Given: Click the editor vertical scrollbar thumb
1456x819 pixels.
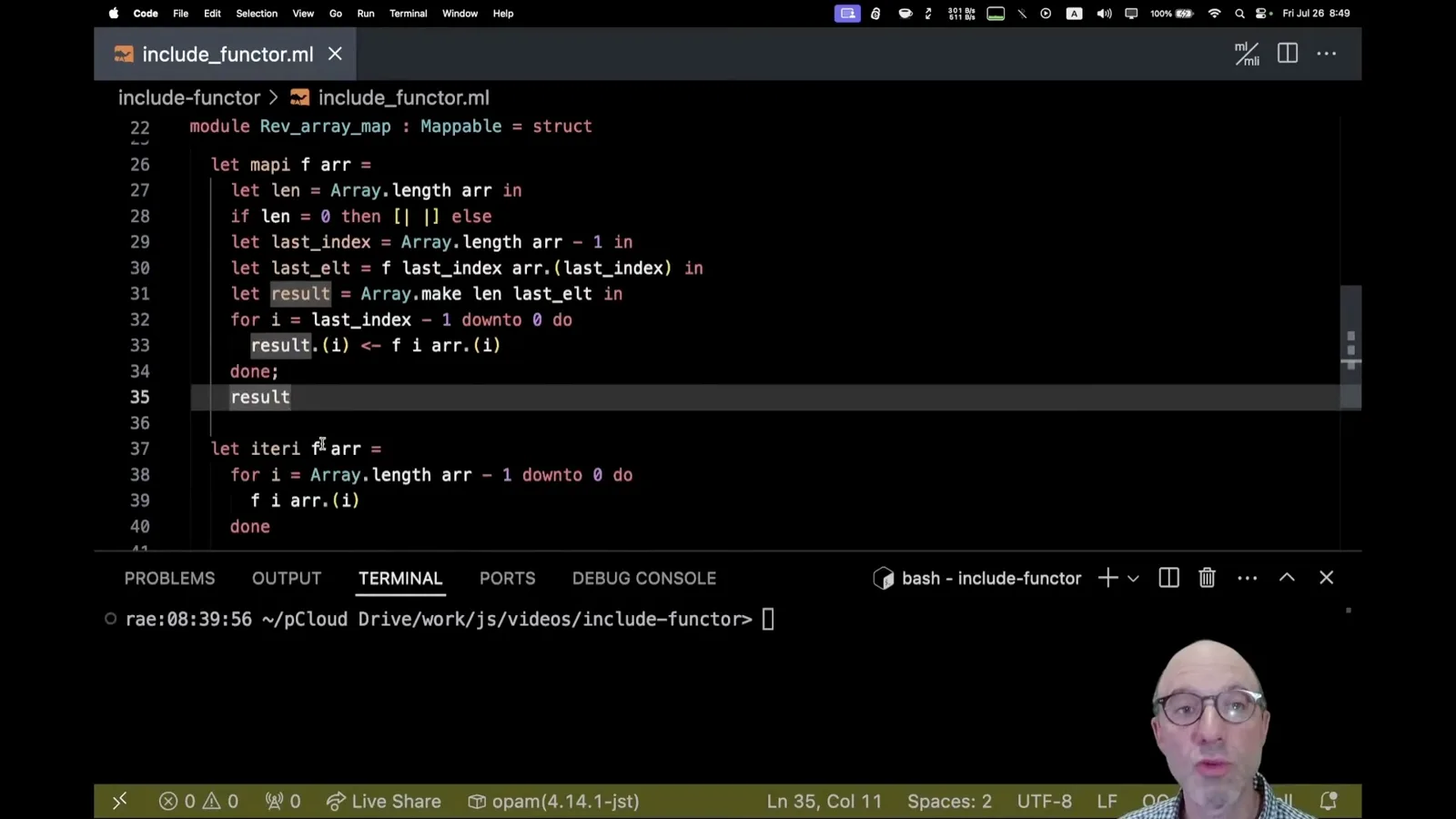Looking at the screenshot, I should coord(1350,347).
